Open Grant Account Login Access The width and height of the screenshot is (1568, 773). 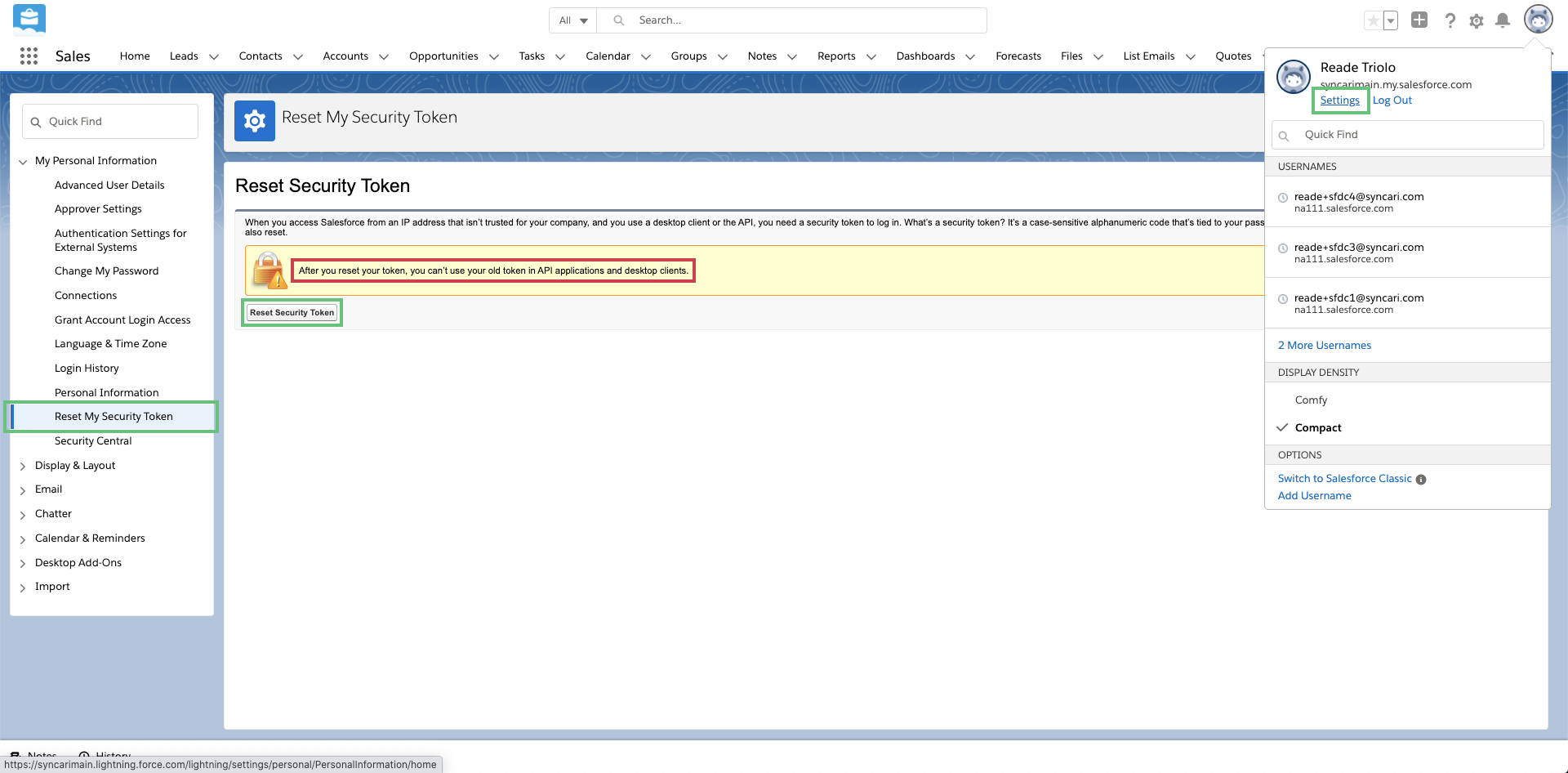pos(122,320)
